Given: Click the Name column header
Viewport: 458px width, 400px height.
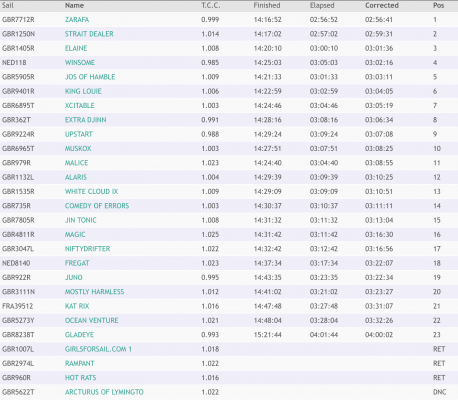Looking at the screenshot, I should (74, 6).
